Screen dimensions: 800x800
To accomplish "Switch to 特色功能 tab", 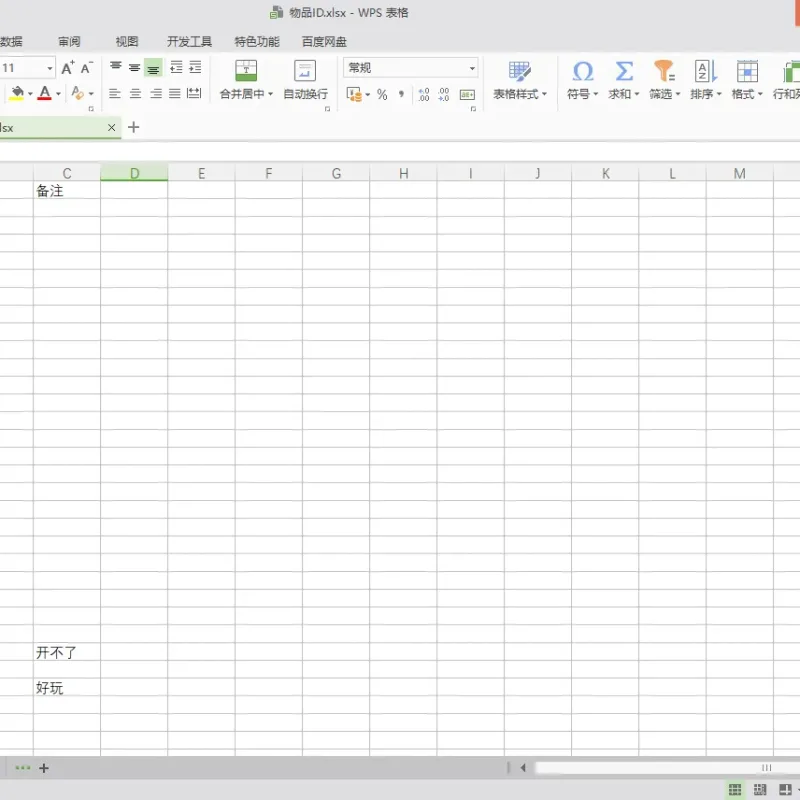I will tap(257, 42).
